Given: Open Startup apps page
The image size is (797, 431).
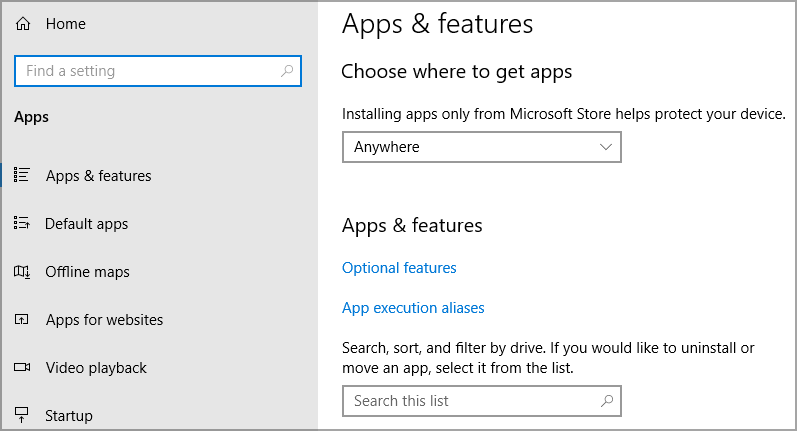Looking at the screenshot, I should click(69, 416).
